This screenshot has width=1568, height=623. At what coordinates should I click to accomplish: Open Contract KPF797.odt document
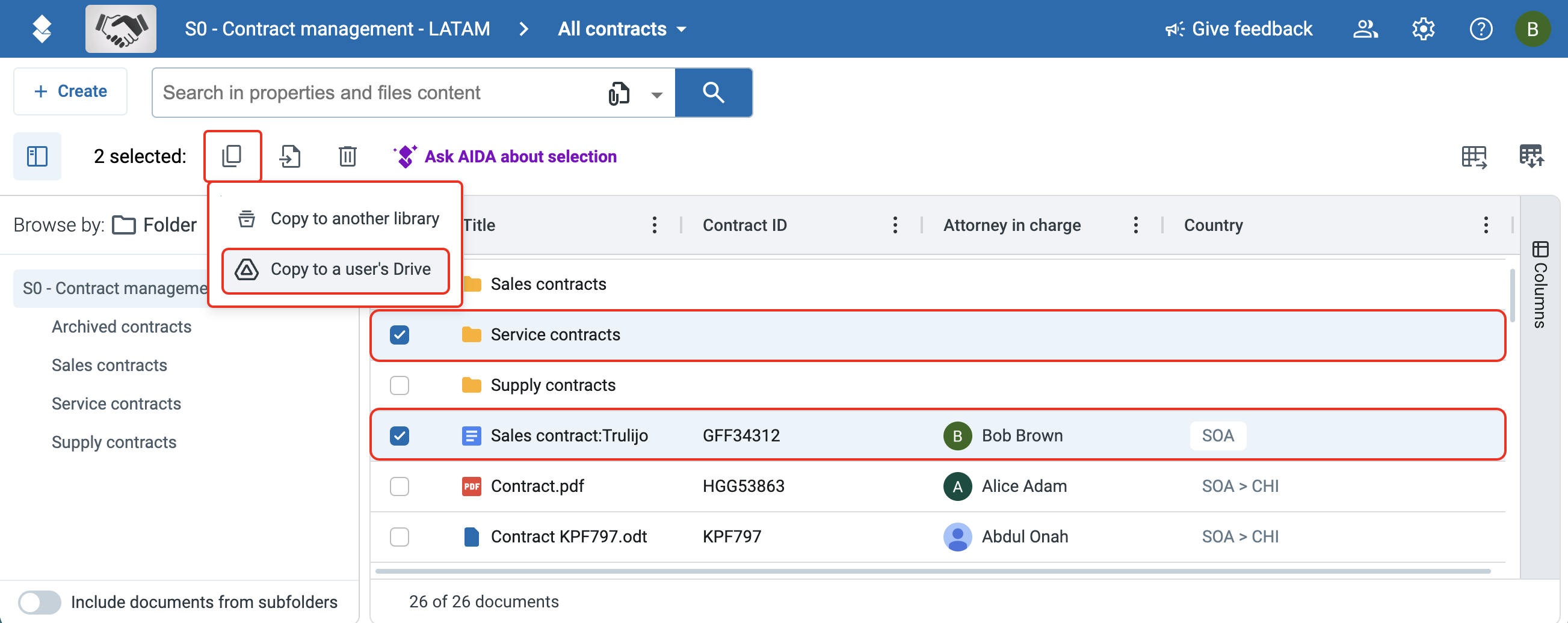click(x=569, y=536)
